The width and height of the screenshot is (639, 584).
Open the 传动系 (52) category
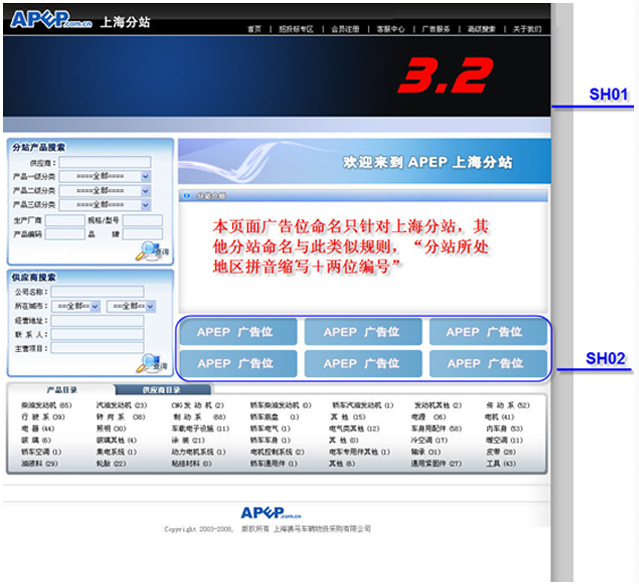[x=508, y=405]
